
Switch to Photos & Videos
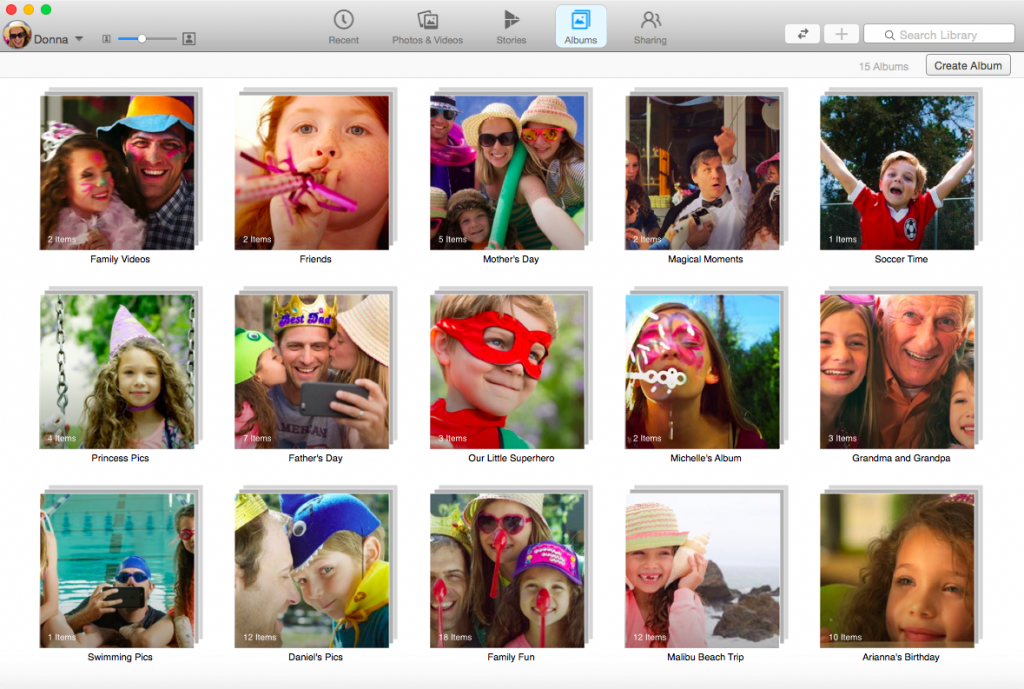click(427, 26)
